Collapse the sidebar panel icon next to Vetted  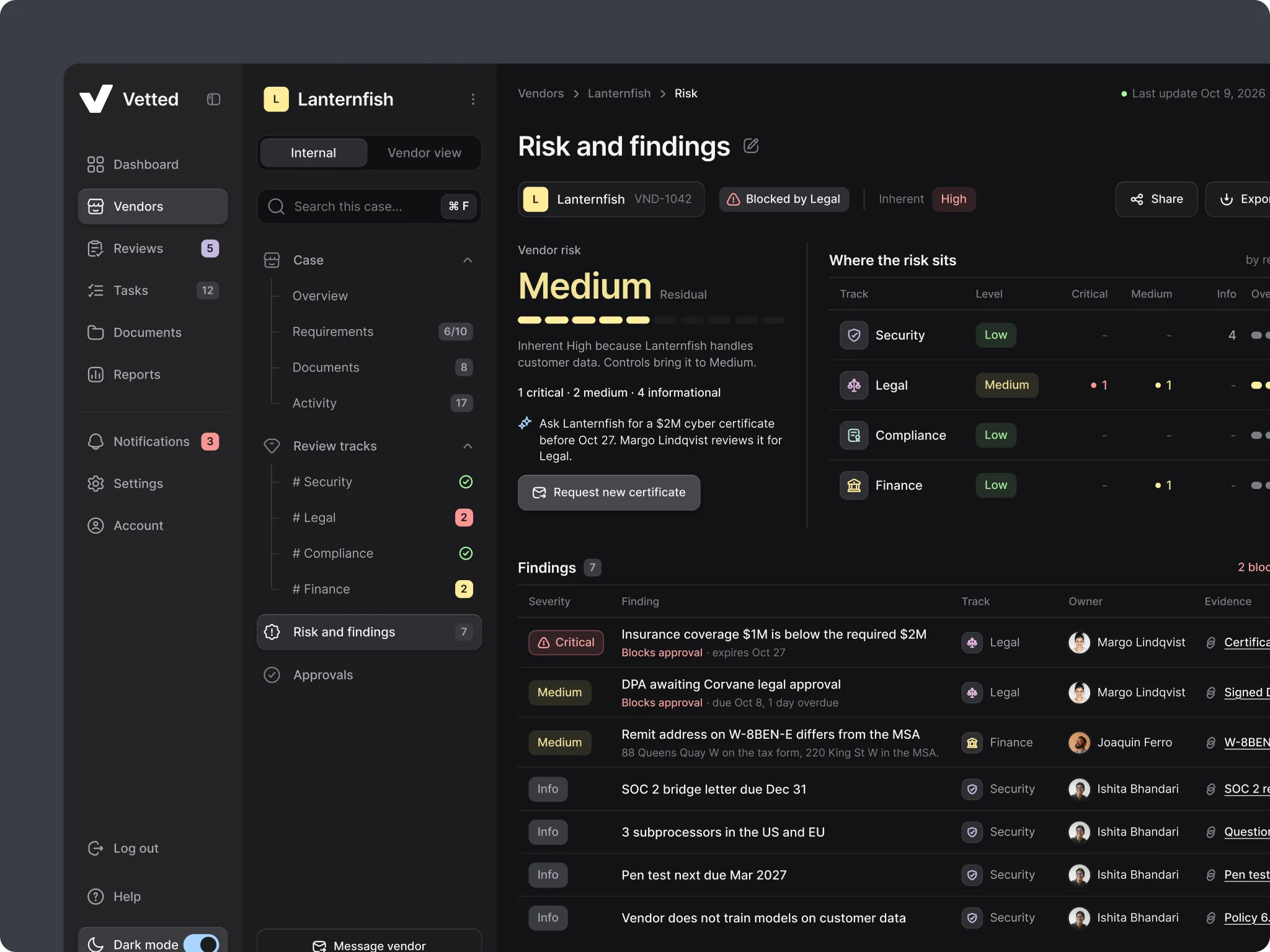coord(213,99)
